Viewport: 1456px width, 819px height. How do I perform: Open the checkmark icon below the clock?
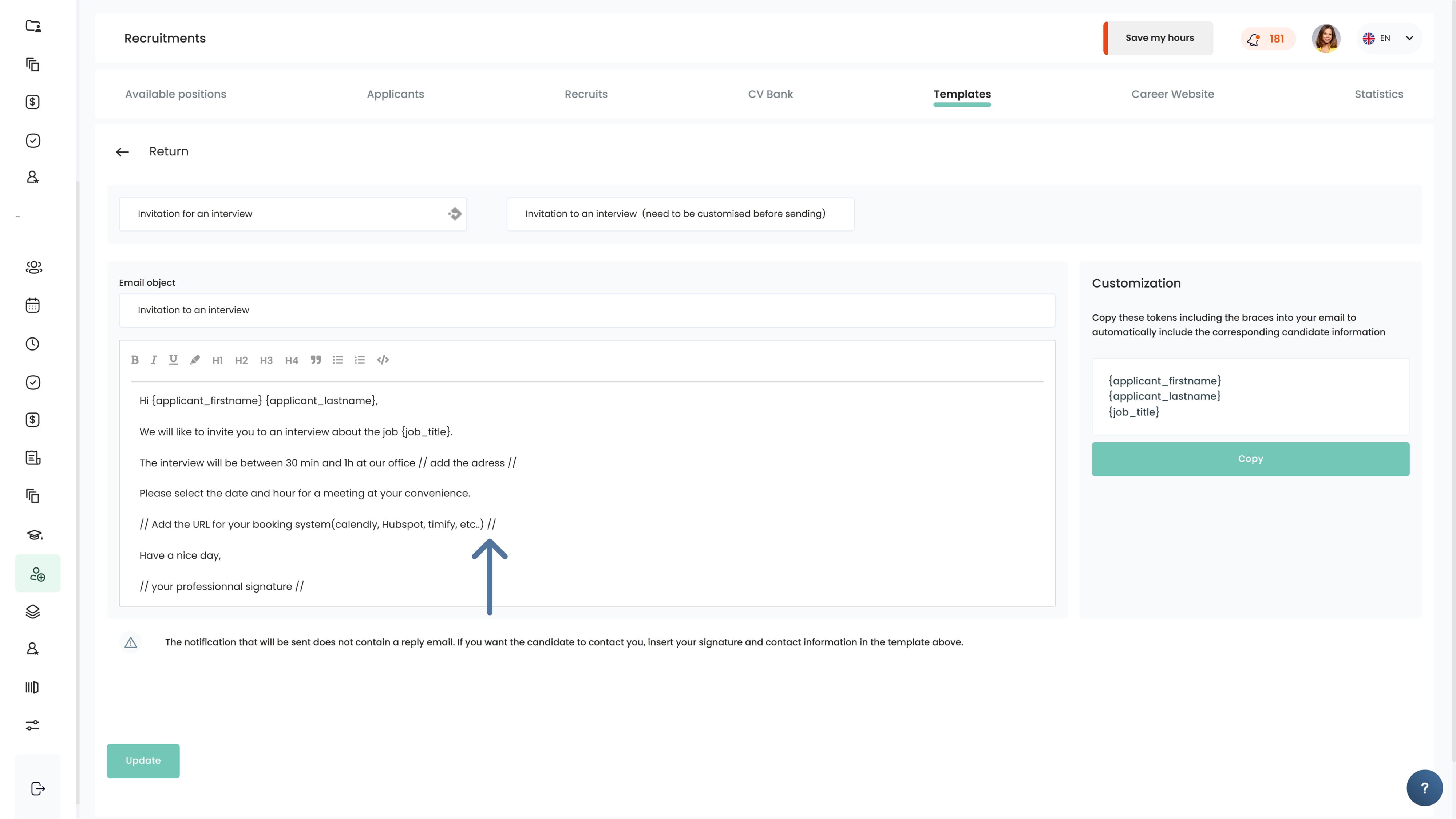(33, 382)
